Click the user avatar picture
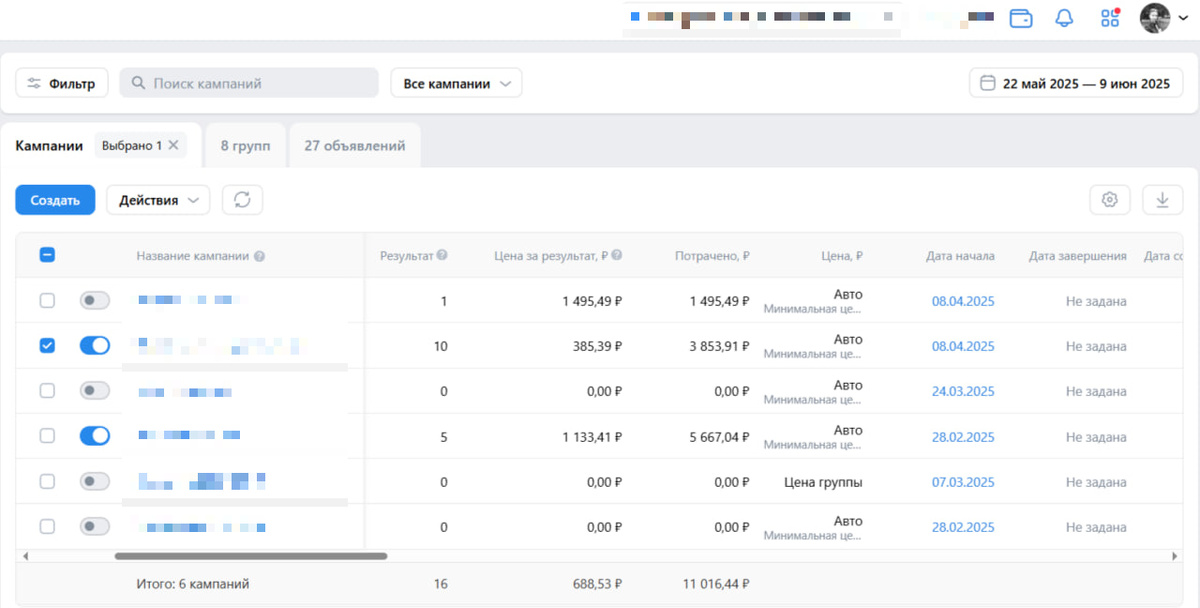 point(1155,18)
